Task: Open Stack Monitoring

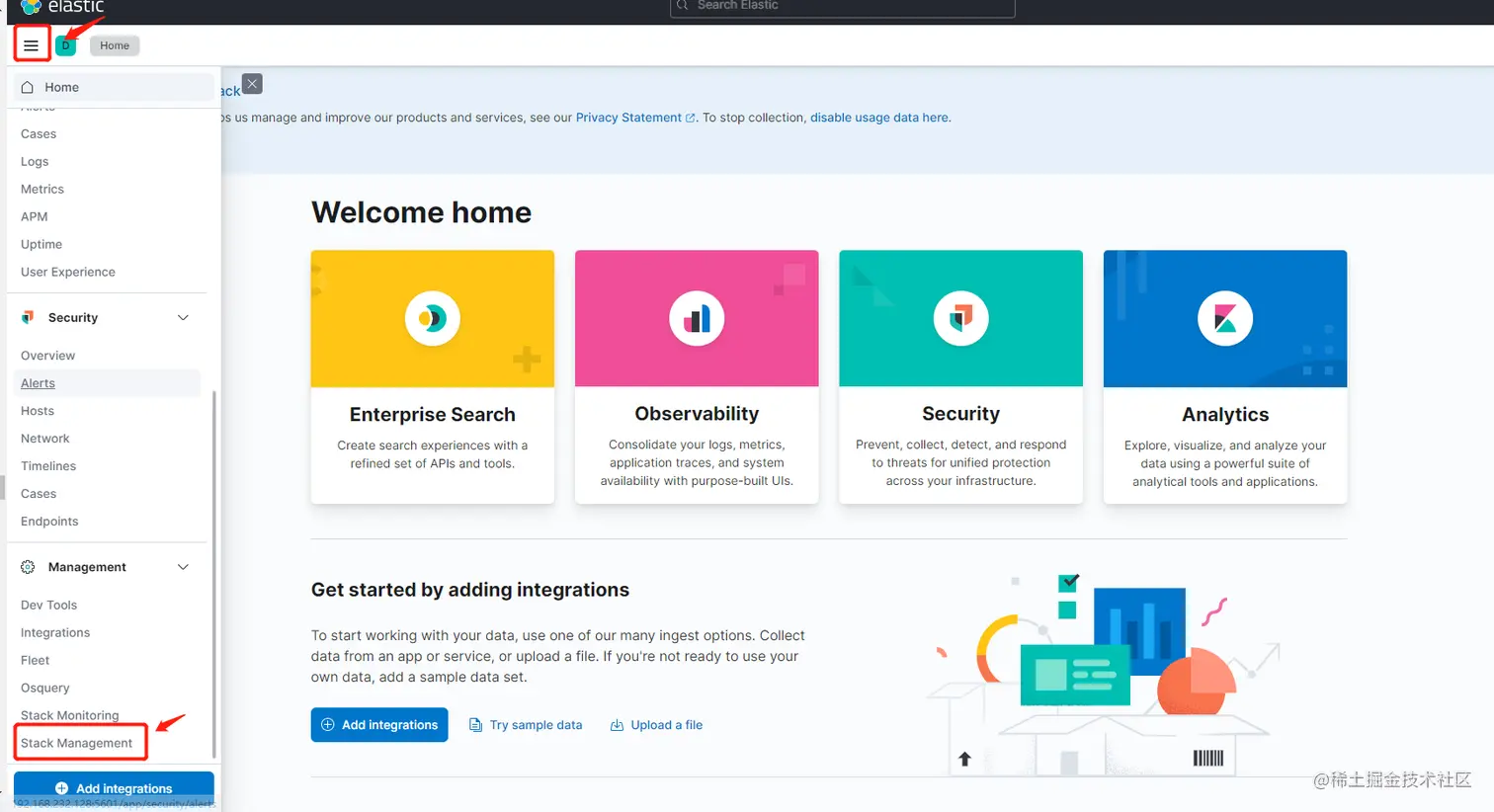Action: (x=69, y=715)
